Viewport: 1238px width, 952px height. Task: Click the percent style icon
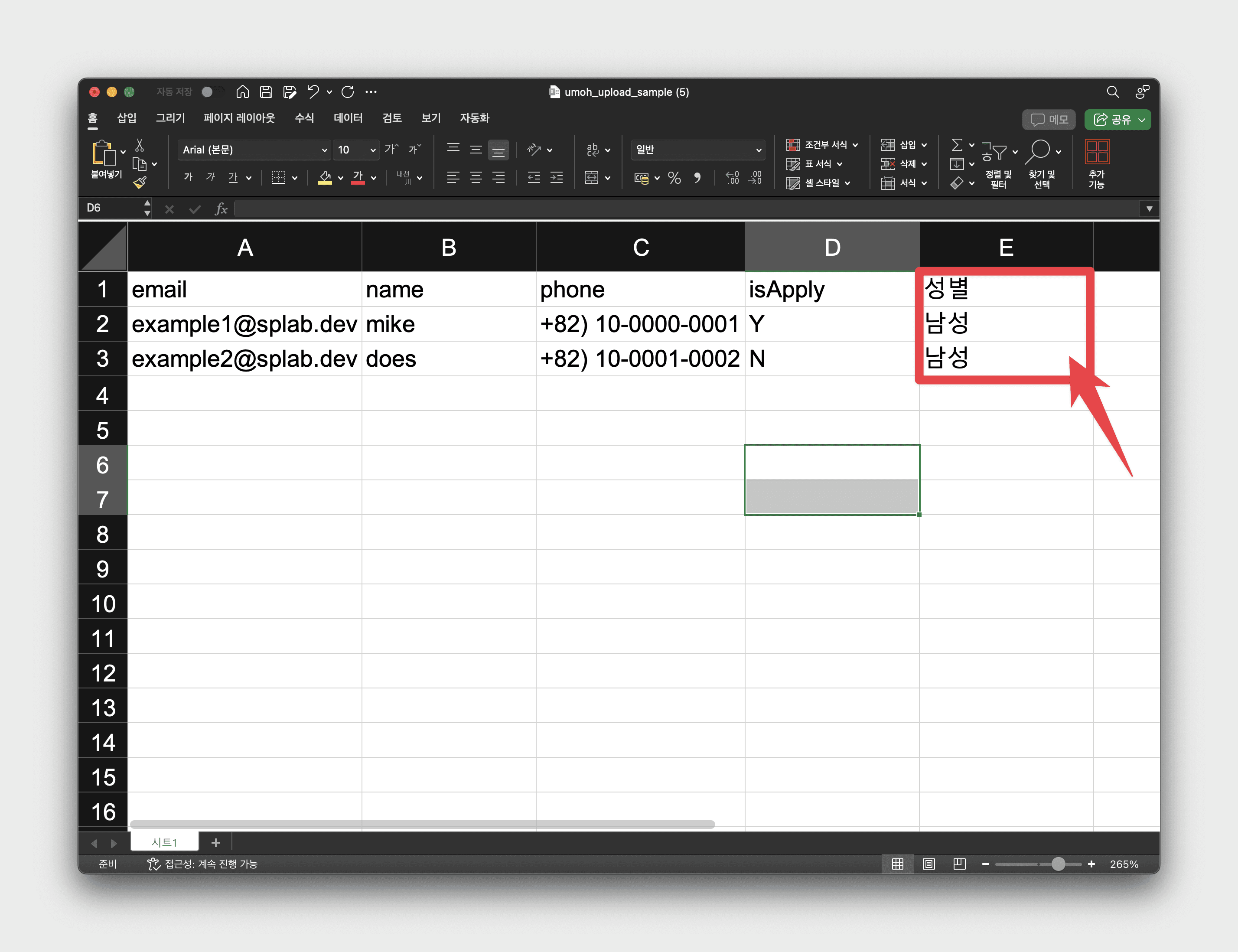point(674,178)
